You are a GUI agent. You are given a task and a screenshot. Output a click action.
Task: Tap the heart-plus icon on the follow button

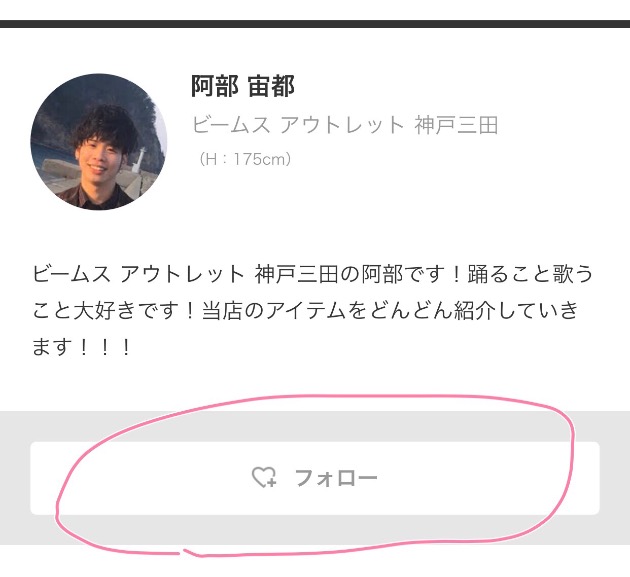[x=264, y=477]
